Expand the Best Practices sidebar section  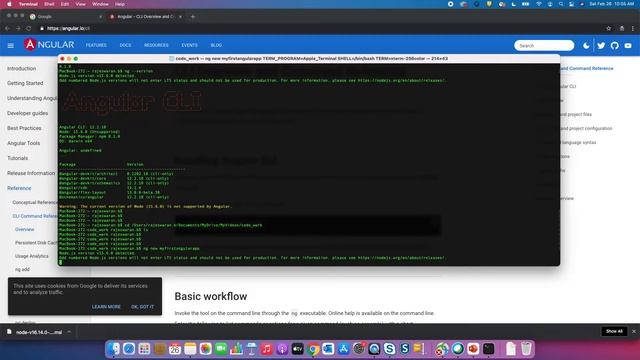tap(24, 128)
